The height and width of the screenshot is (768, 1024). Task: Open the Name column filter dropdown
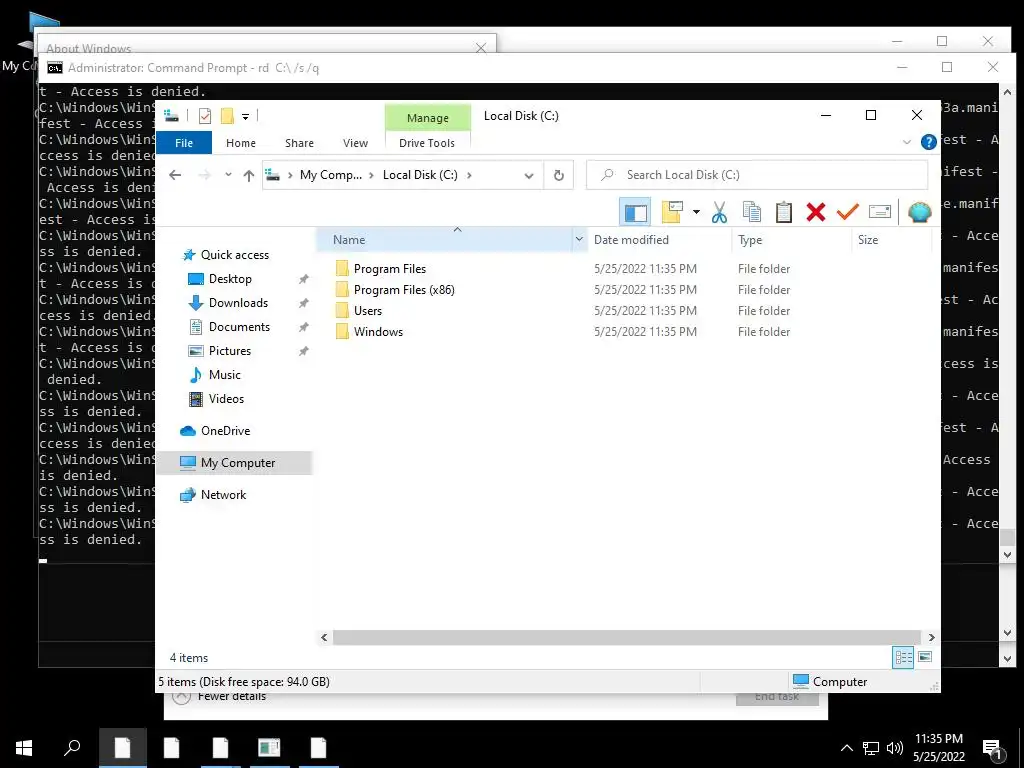pos(579,240)
